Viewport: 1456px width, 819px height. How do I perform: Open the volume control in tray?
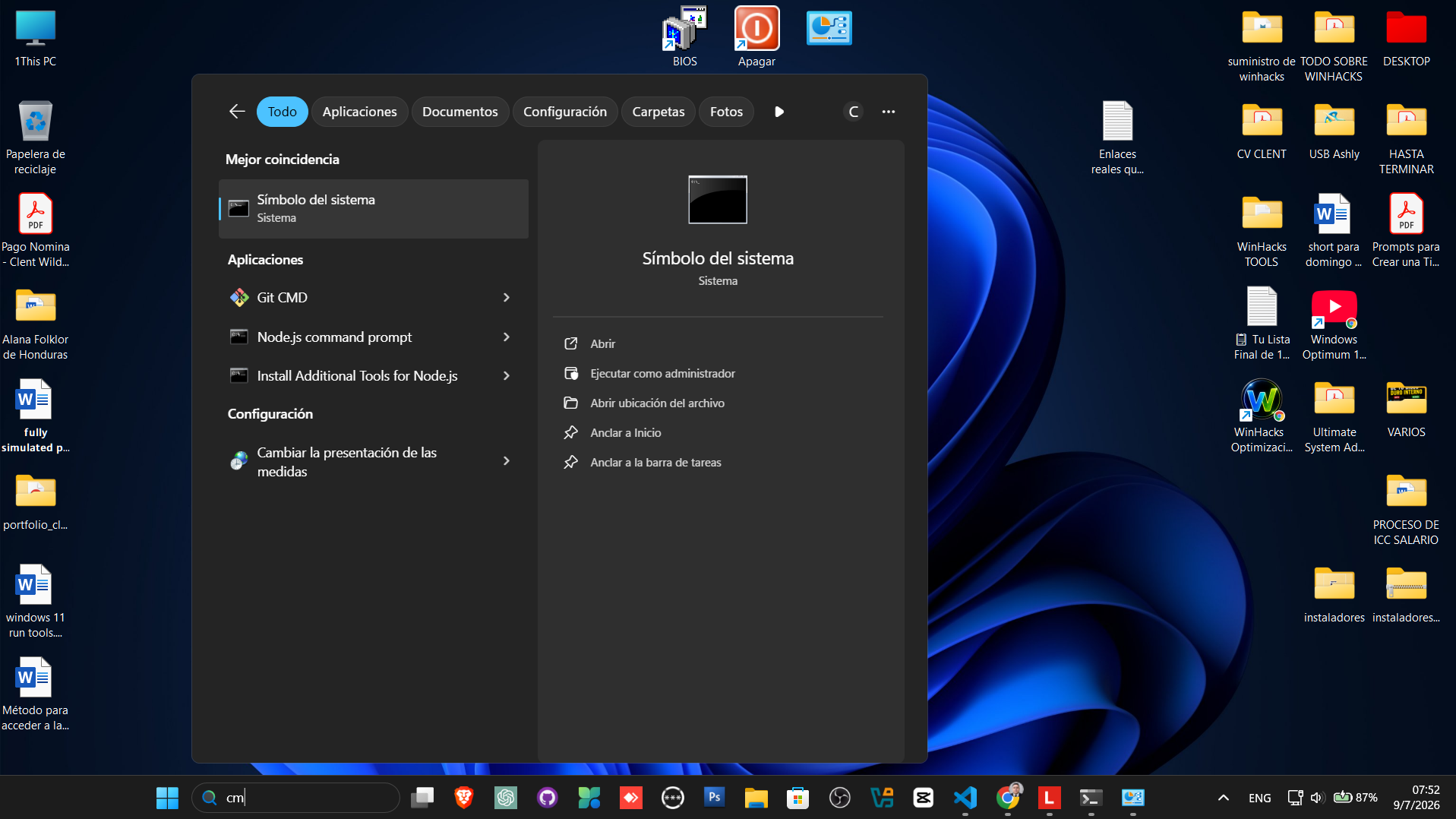click(x=1317, y=797)
